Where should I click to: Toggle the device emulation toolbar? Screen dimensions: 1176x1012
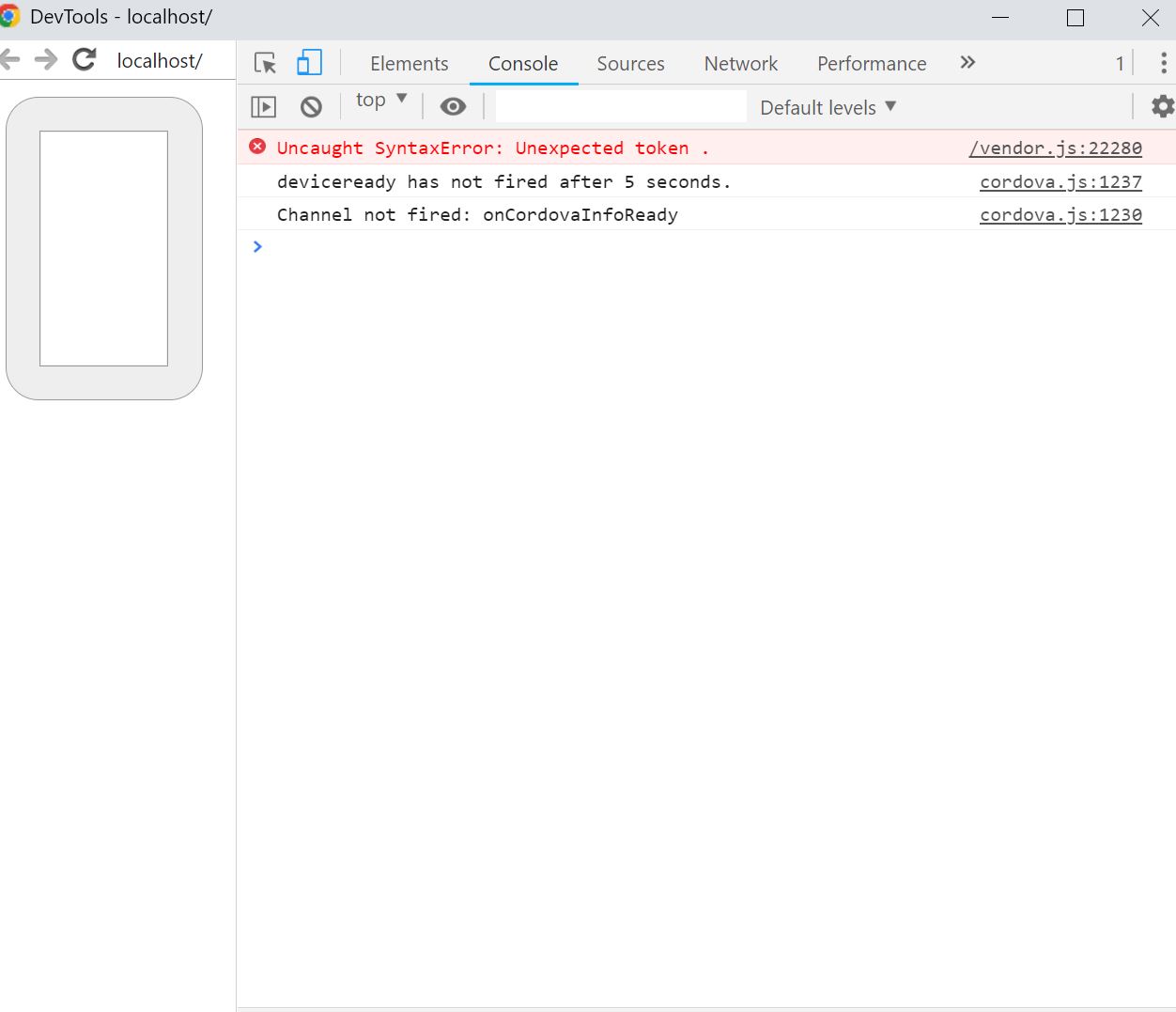pyautogui.click(x=308, y=61)
